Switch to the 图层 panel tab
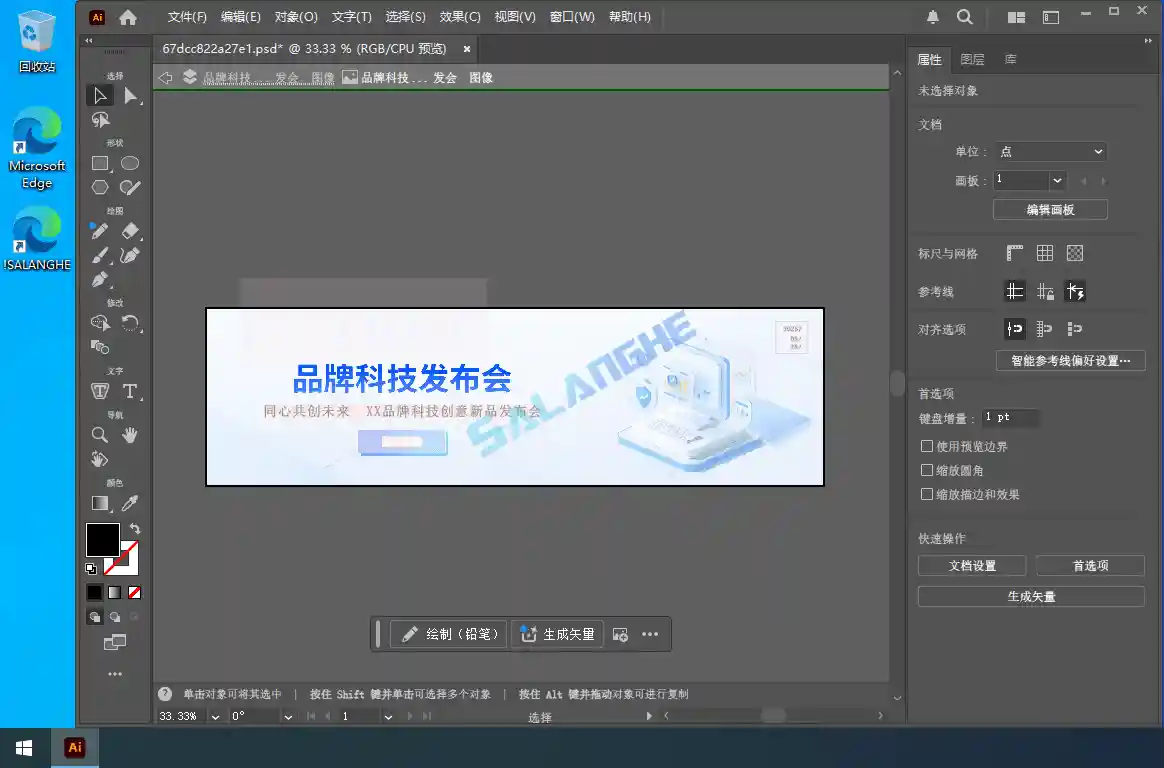The image size is (1164, 768). [971, 59]
